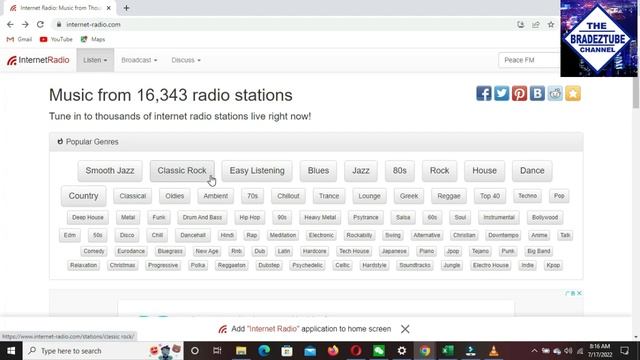Go forward with browser forward arrow

[x=25, y=24]
